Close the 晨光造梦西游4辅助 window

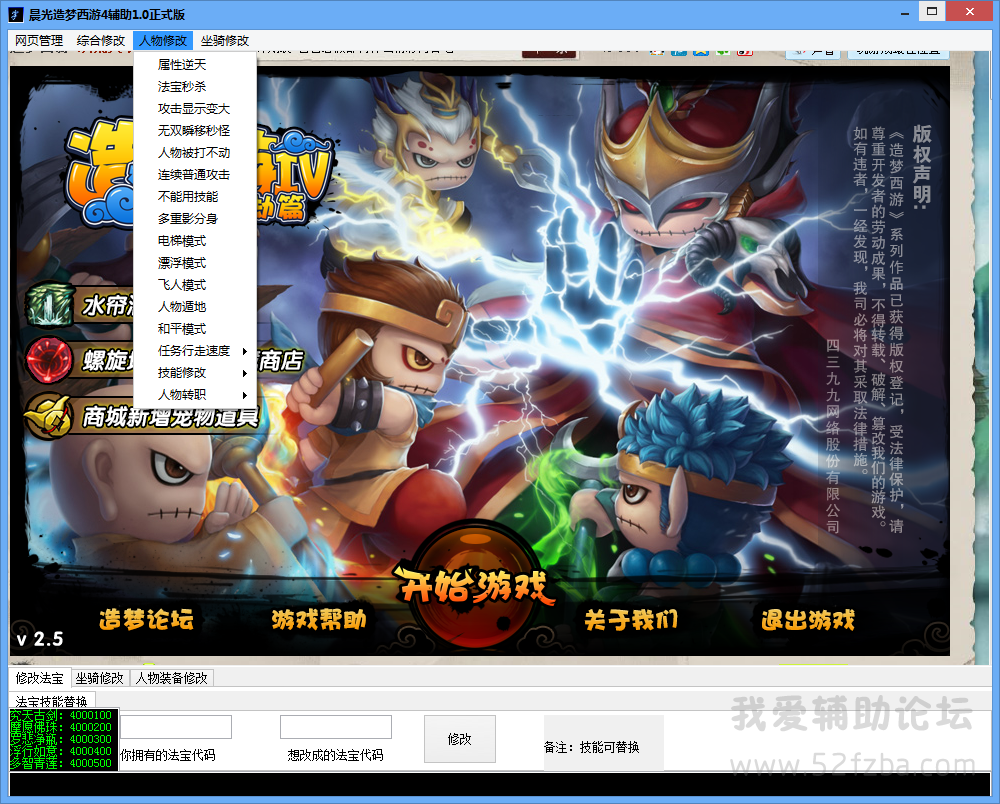(x=969, y=11)
